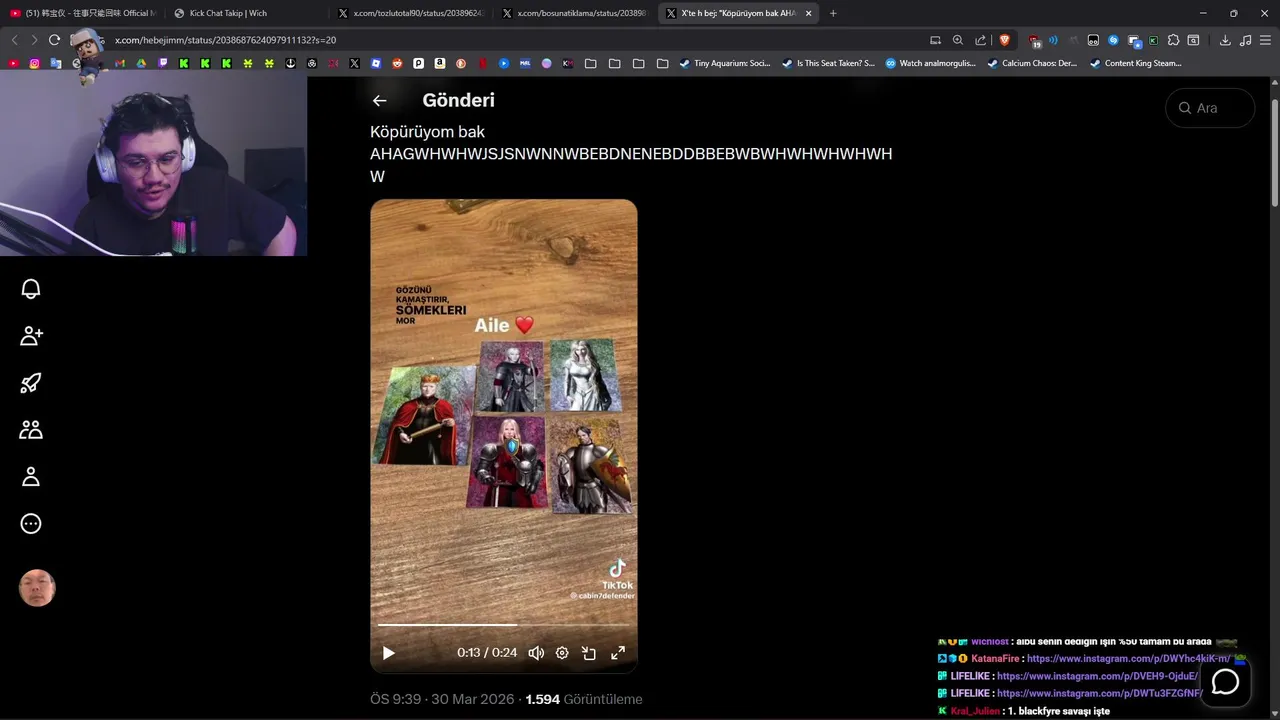Open the Watch analmorgulis bookmark

pyautogui.click(x=930, y=63)
